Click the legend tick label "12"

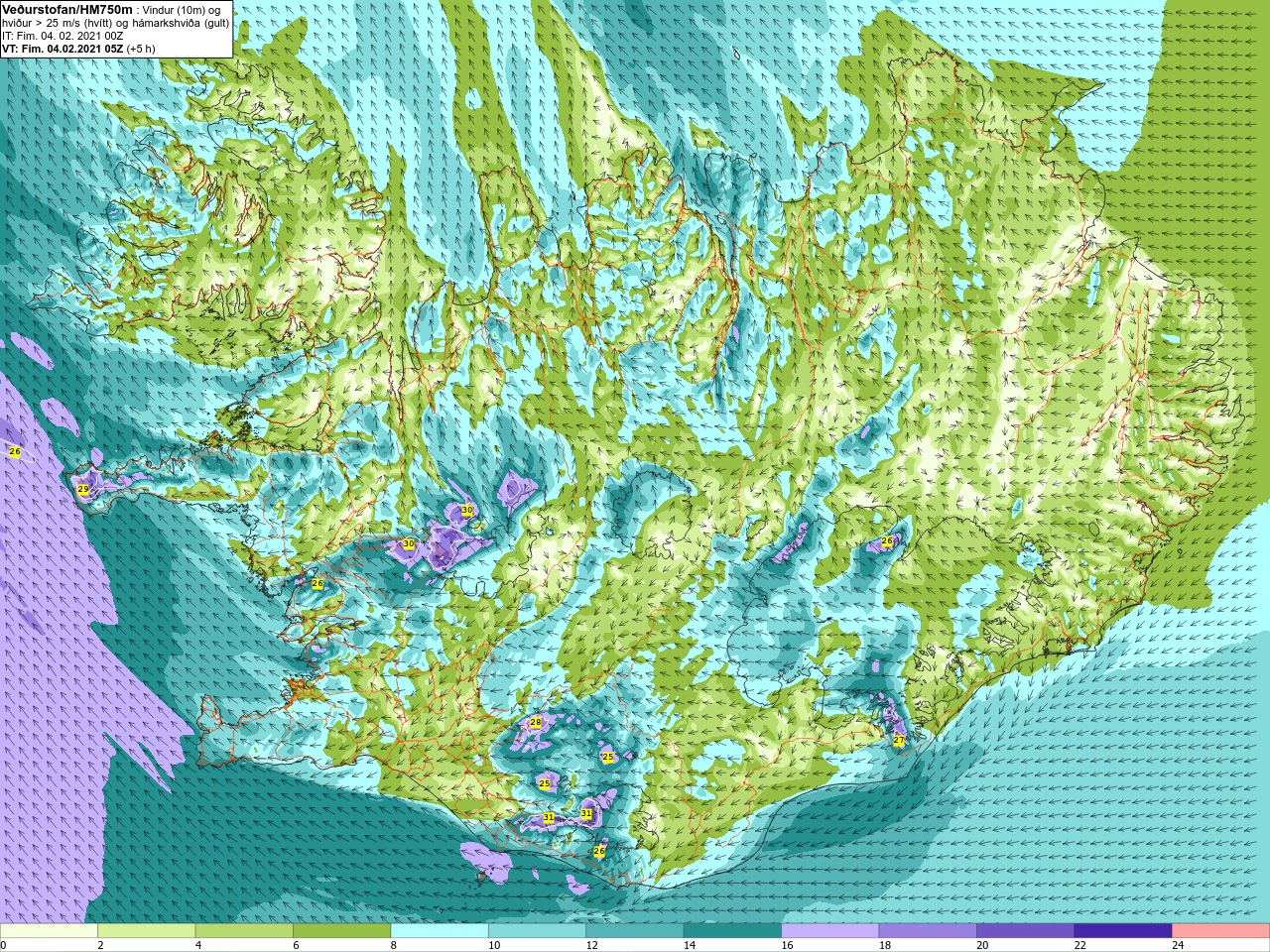point(592,945)
